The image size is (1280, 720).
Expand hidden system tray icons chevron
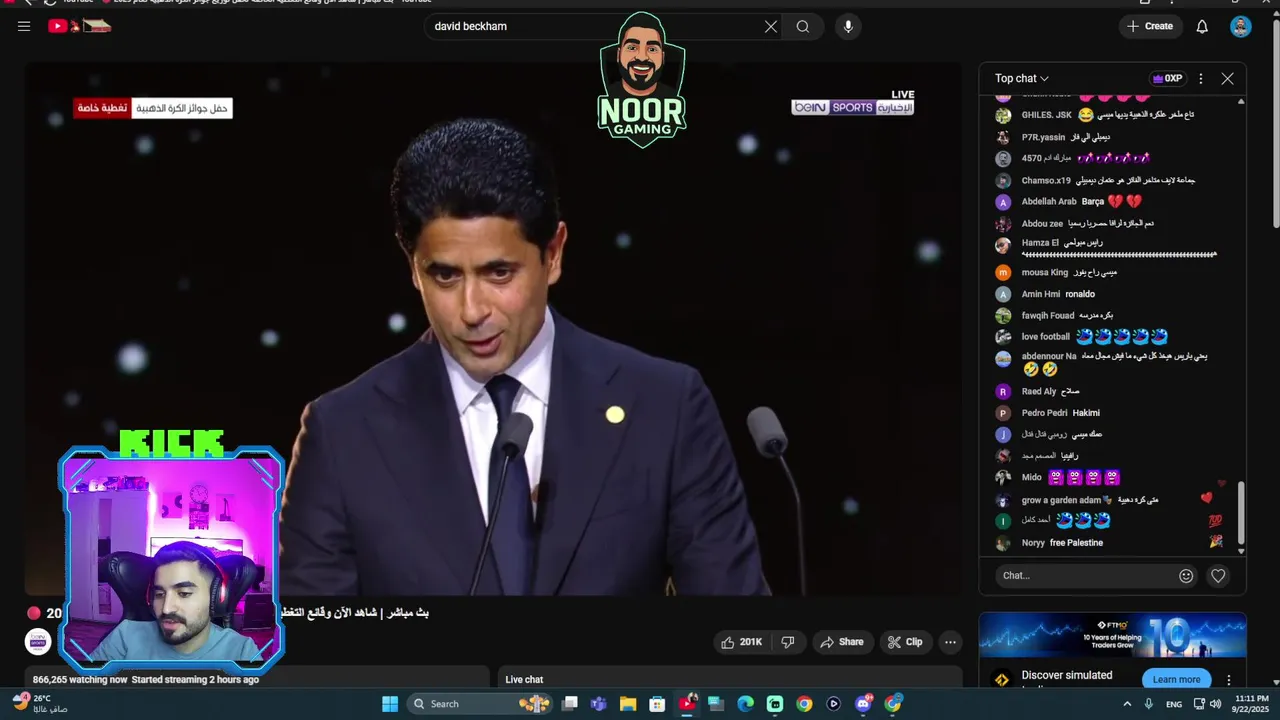pos(1127,704)
